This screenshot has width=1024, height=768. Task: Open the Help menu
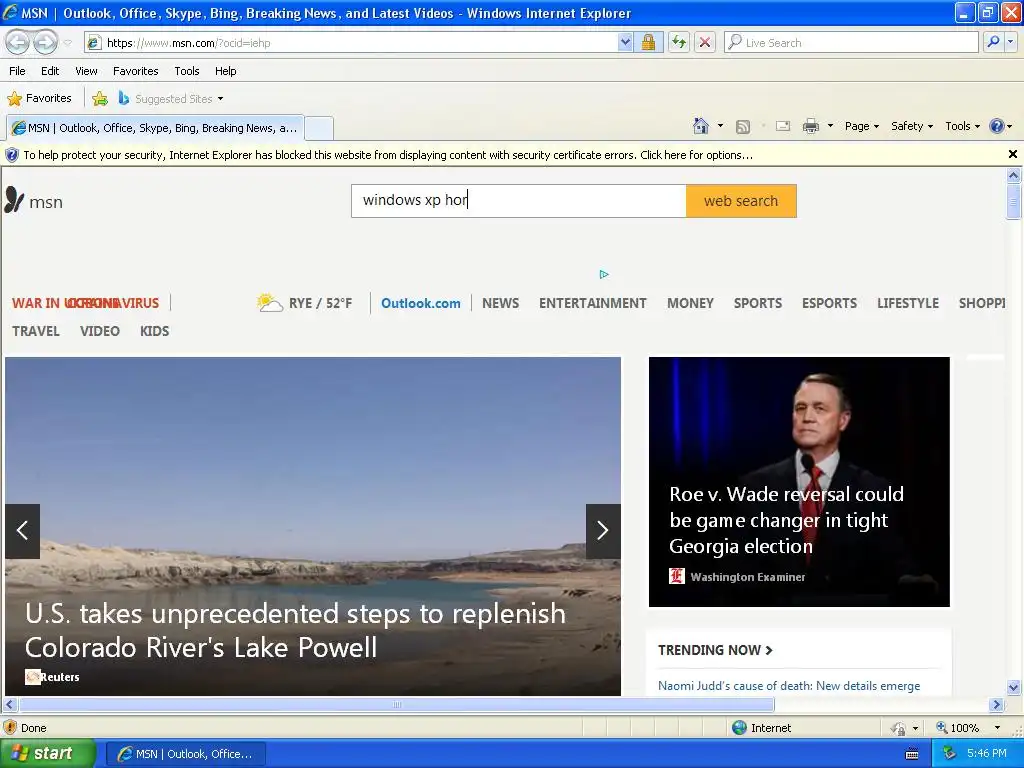point(225,71)
